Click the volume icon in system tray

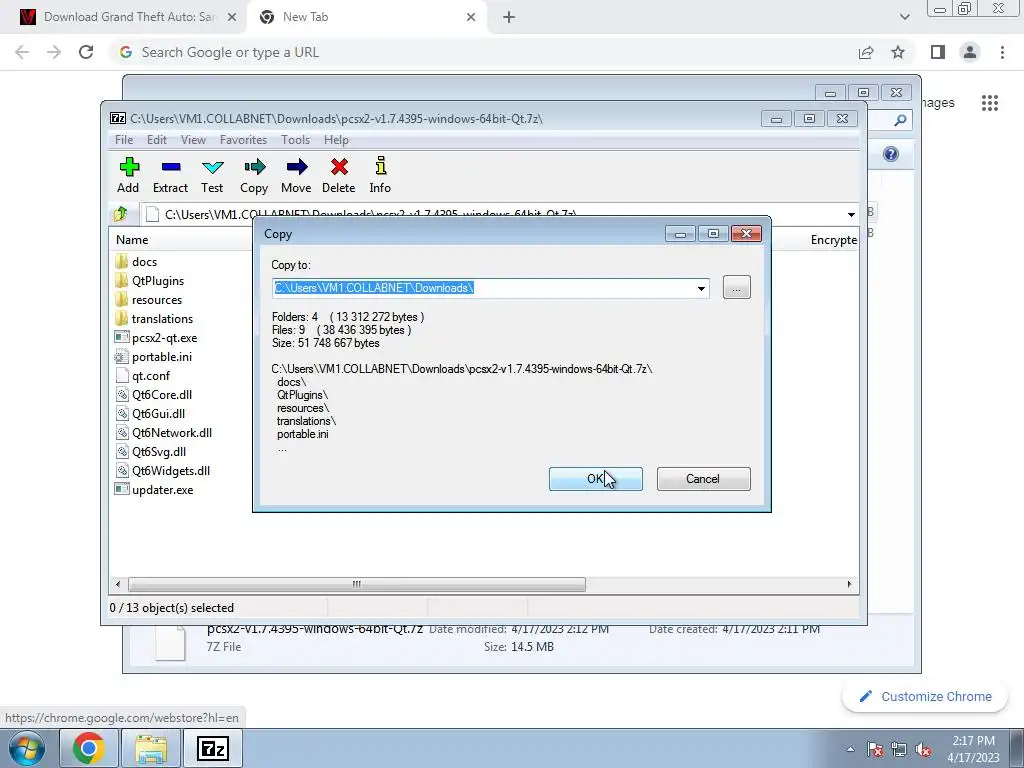(923, 749)
